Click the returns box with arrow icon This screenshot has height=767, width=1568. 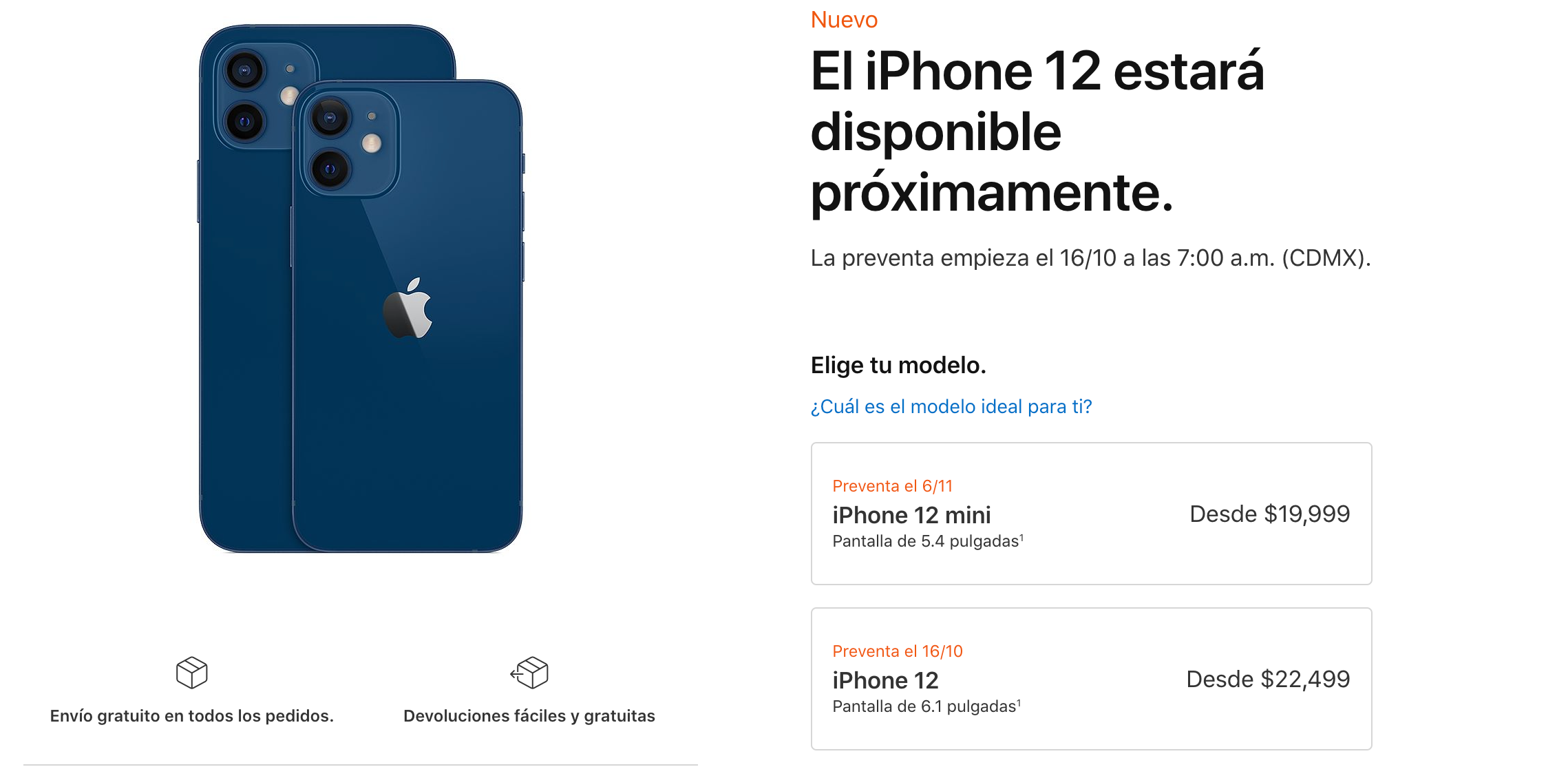tap(529, 672)
